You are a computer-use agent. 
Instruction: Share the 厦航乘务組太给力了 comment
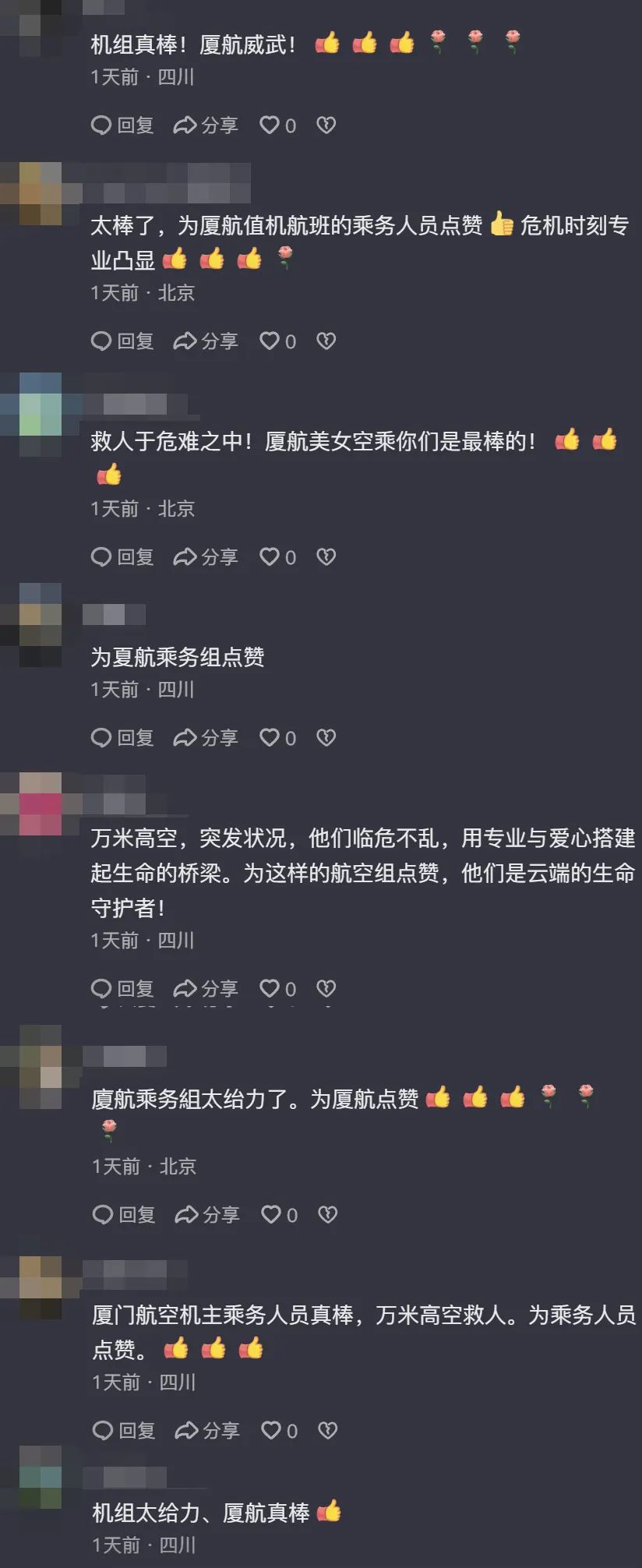click(x=207, y=1214)
